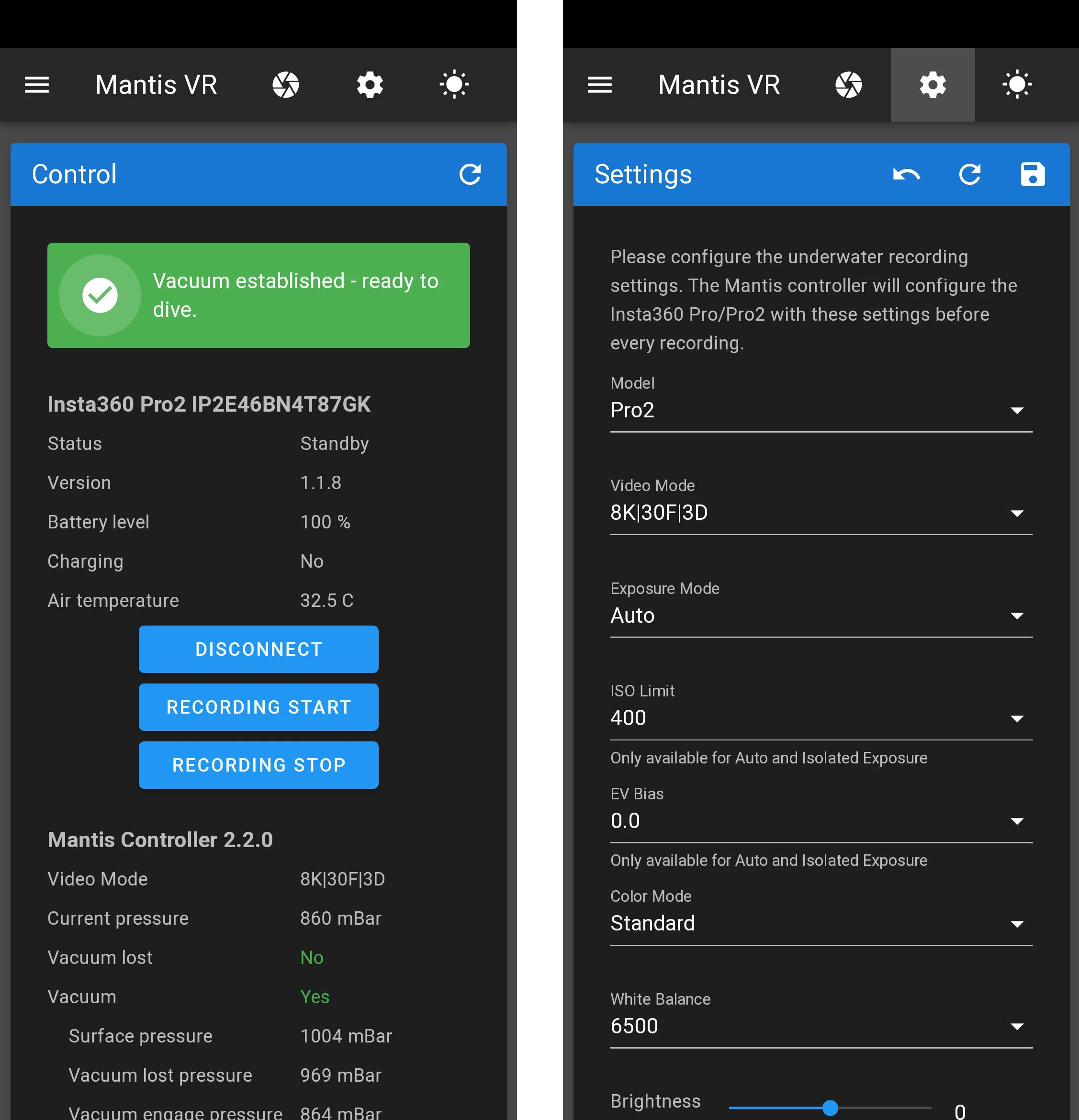Open hamburger menu in right Settings screen

[x=599, y=85]
